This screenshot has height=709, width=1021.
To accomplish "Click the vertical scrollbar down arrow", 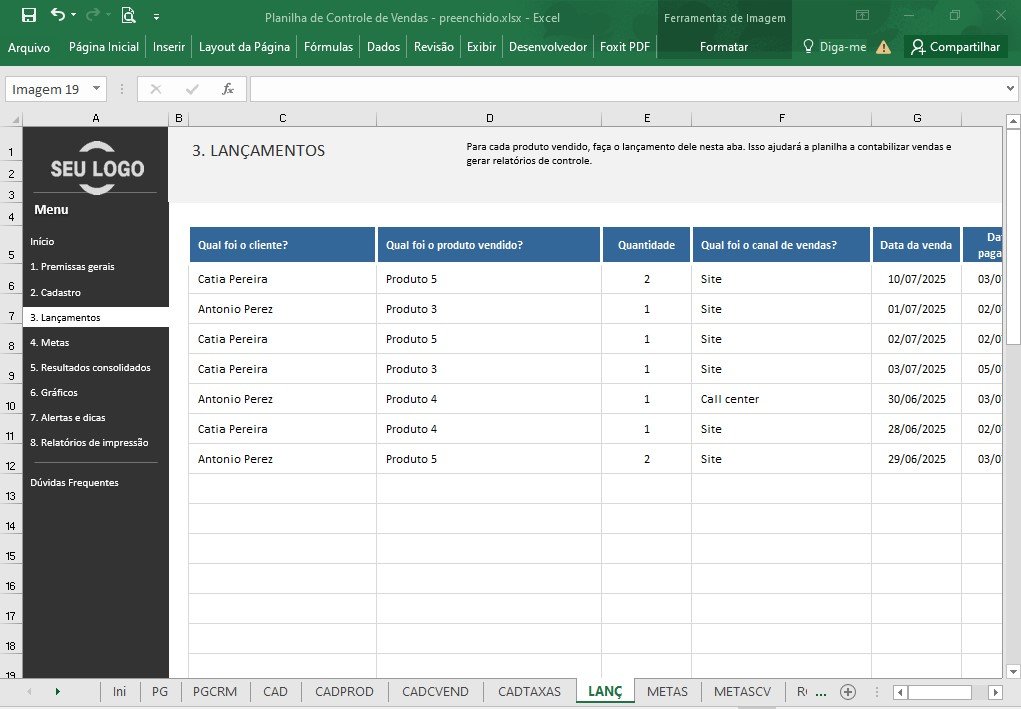I will point(1013,671).
